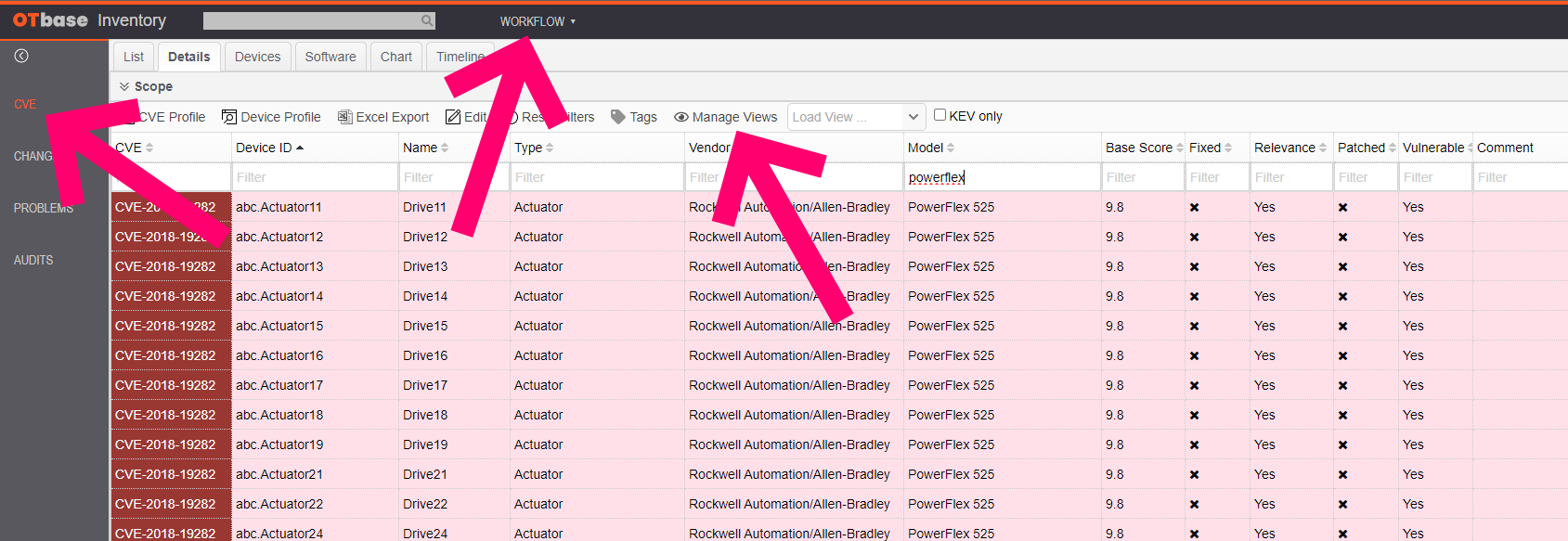Click the Model filter field containing powerflex

click(x=1001, y=177)
